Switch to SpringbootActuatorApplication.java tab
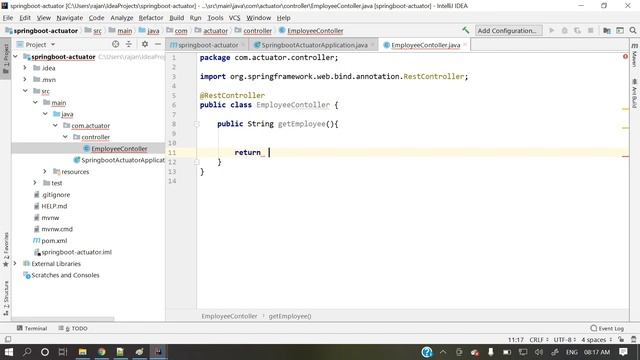Image resolution: width=640 pixels, height=360 pixels. (314, 45)
